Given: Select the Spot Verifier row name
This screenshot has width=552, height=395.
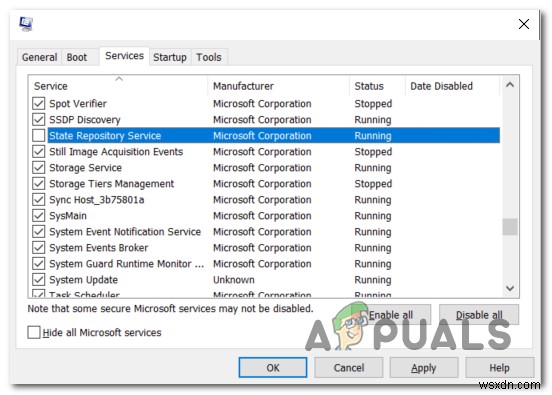Looking at the screenshot, I should [x=78, y=104].
